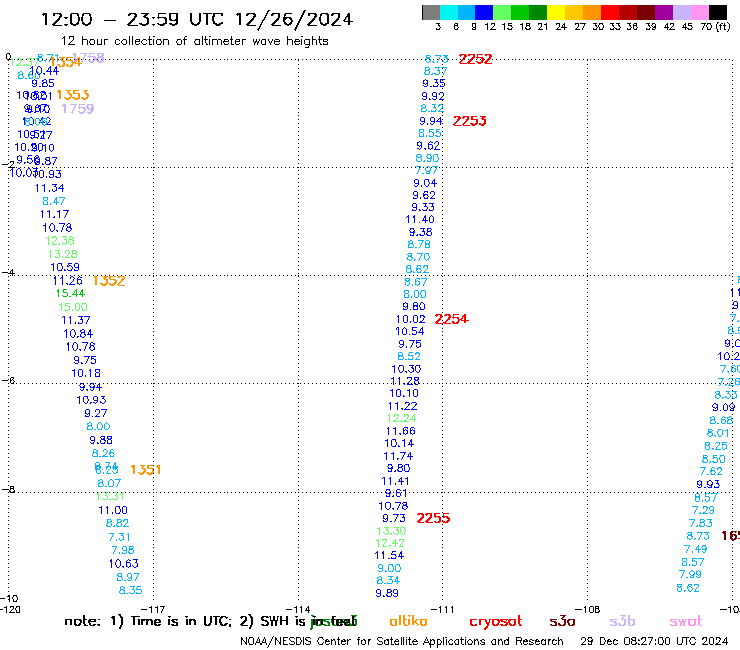Click the 10.63 wave height value
The width and height of the screenshot is (740, 650).
(124, 564)
